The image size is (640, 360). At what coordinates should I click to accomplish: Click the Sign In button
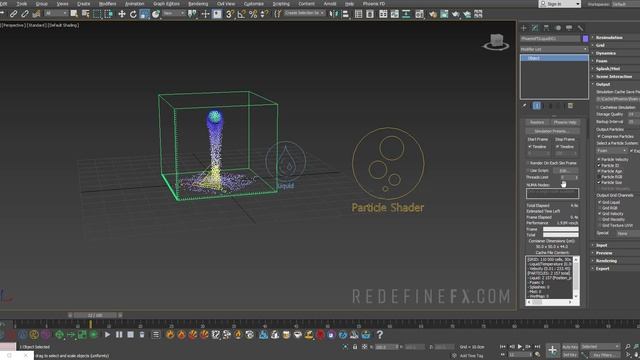(560, 4)
